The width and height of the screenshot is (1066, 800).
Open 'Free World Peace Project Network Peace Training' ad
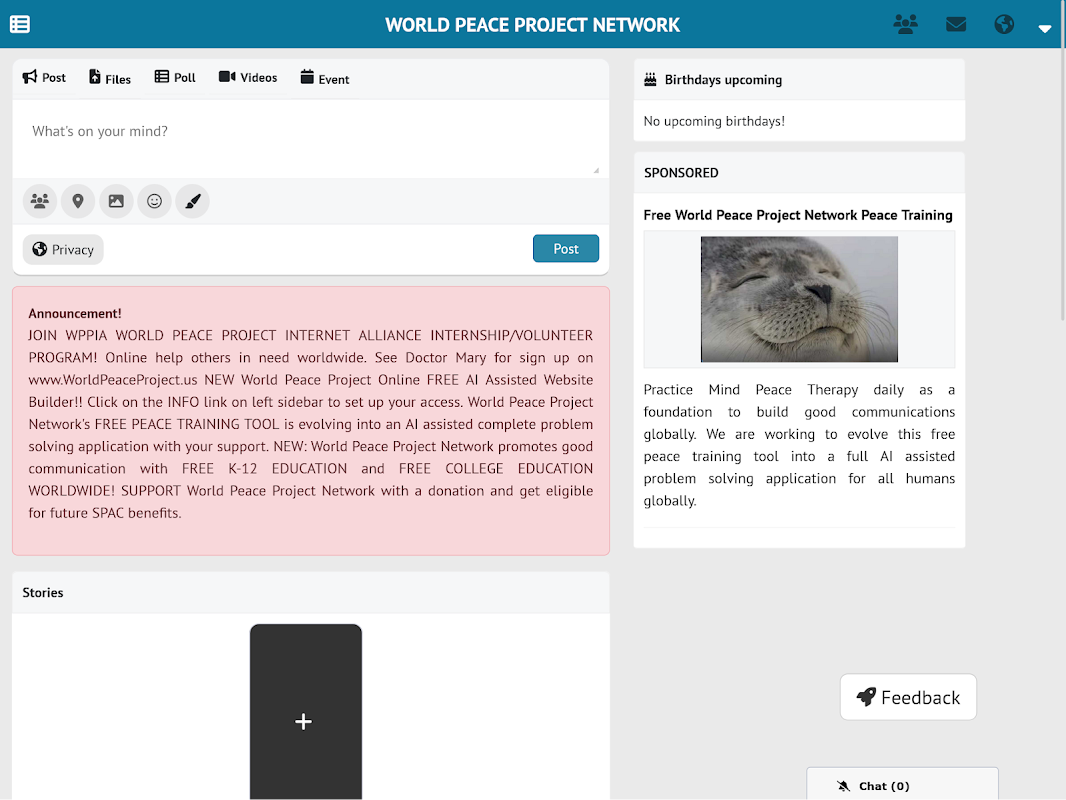(x=797, y=215)
